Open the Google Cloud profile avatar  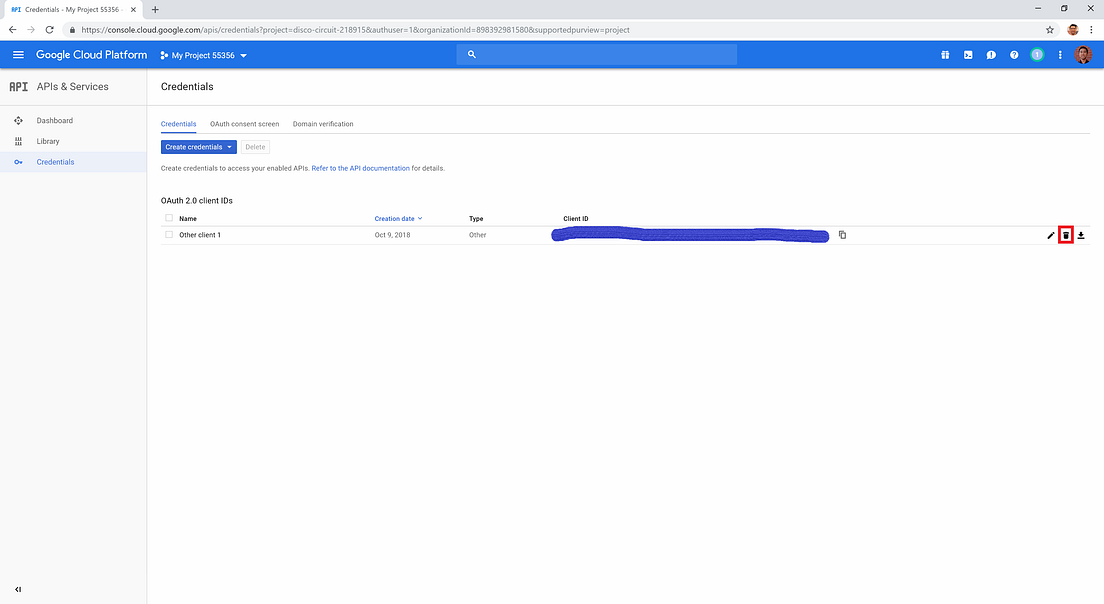pyautogui.click(x=1084, y=55)
